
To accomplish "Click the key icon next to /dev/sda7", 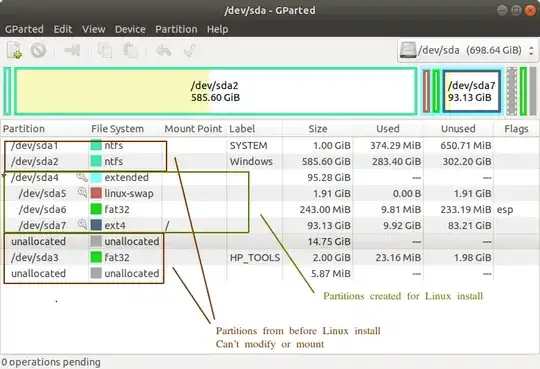I will click(x=82, y=224).
